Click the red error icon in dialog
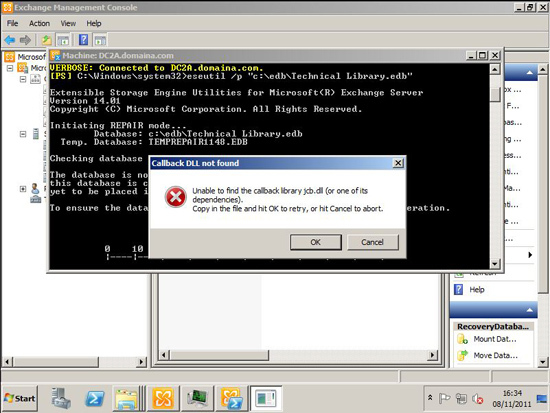Viewport: 550px width, 413px height. [x=176, y=197]
